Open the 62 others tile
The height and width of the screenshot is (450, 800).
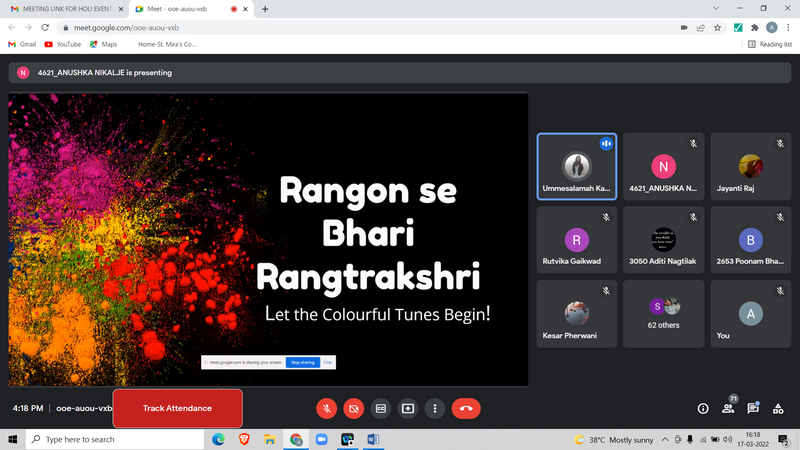(663, 314)
